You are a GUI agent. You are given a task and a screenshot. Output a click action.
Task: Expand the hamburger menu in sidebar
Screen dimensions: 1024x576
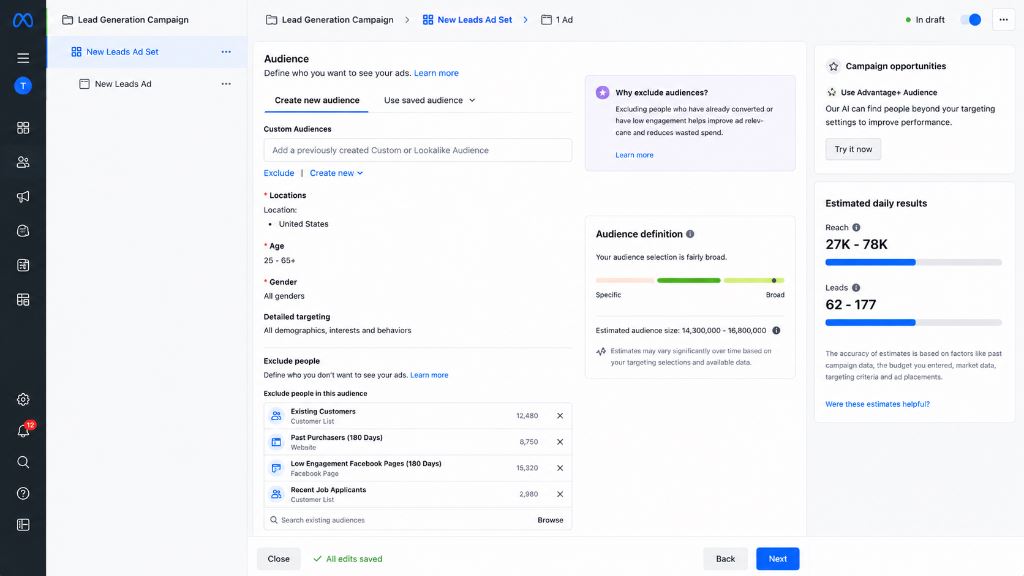(x=23, y=58)
